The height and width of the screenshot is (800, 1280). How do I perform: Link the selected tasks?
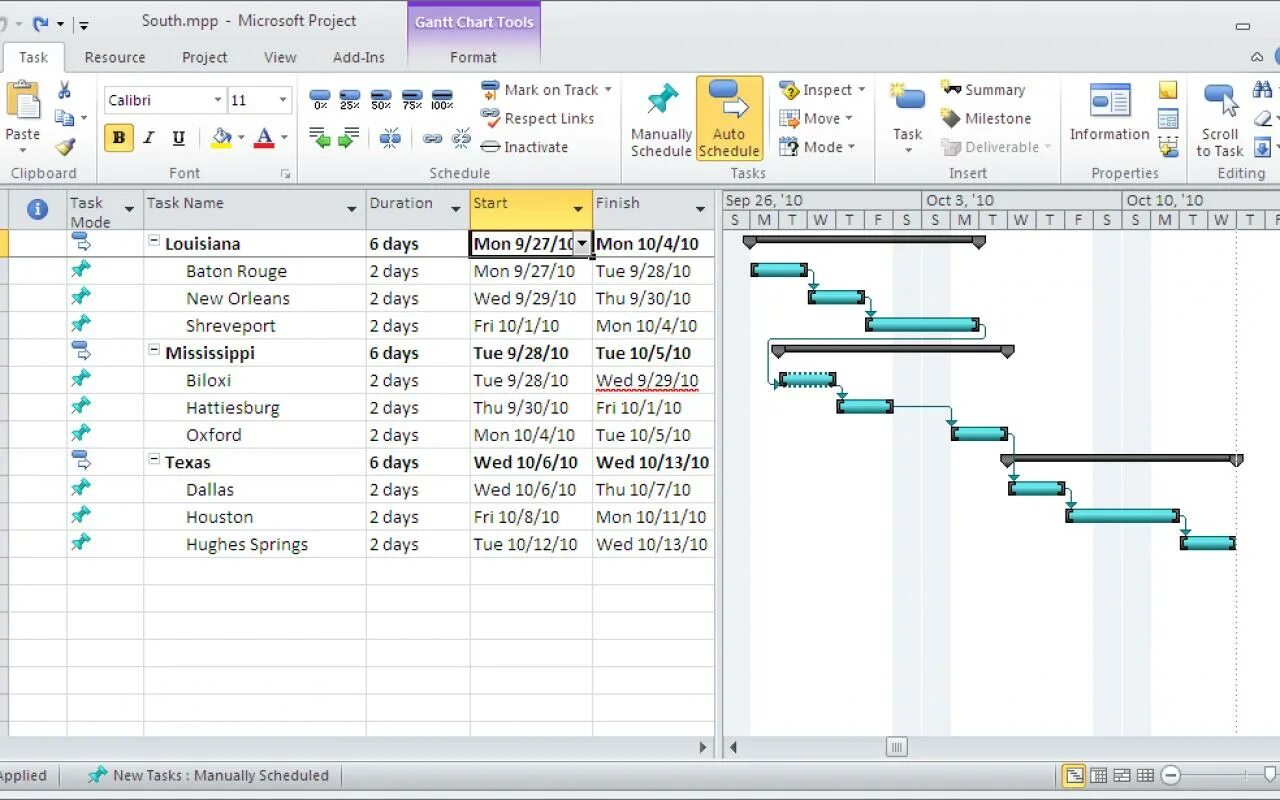click(x=432, y=138)
